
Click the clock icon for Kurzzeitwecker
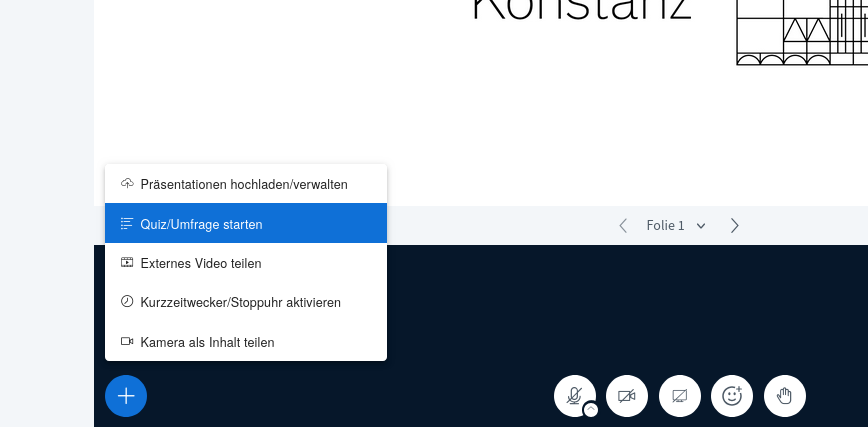(127, 302)
